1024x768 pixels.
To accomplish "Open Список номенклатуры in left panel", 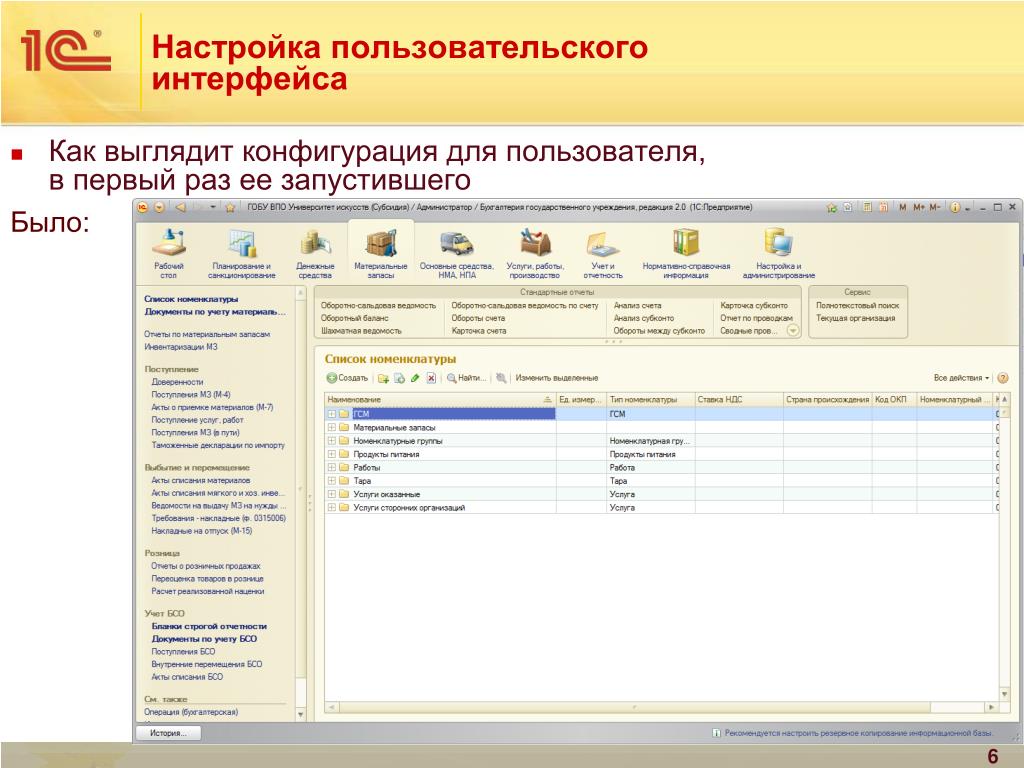I will point(191,299).
